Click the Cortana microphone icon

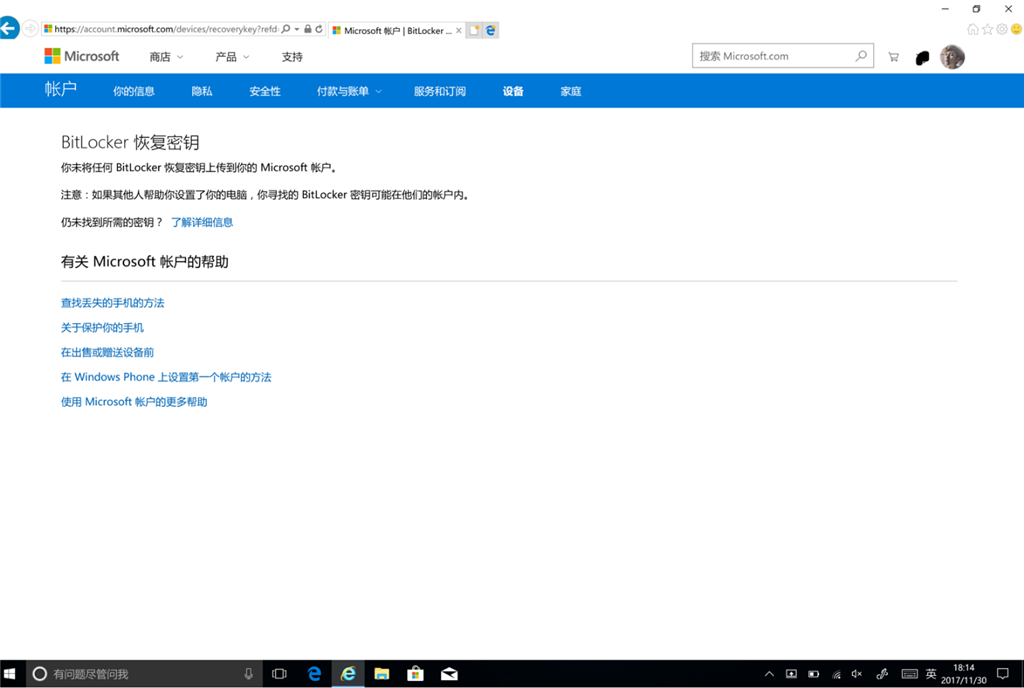tap(249, 674)
